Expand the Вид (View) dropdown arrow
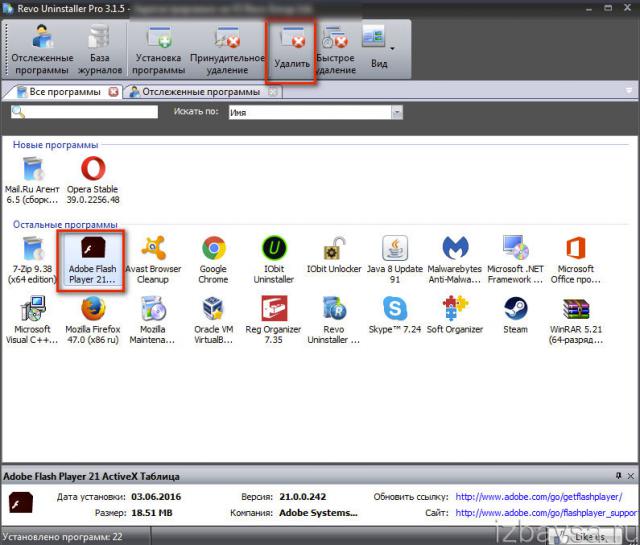This screenshot has height=545, width=640. pyautogui.click(x=391, y=48)
